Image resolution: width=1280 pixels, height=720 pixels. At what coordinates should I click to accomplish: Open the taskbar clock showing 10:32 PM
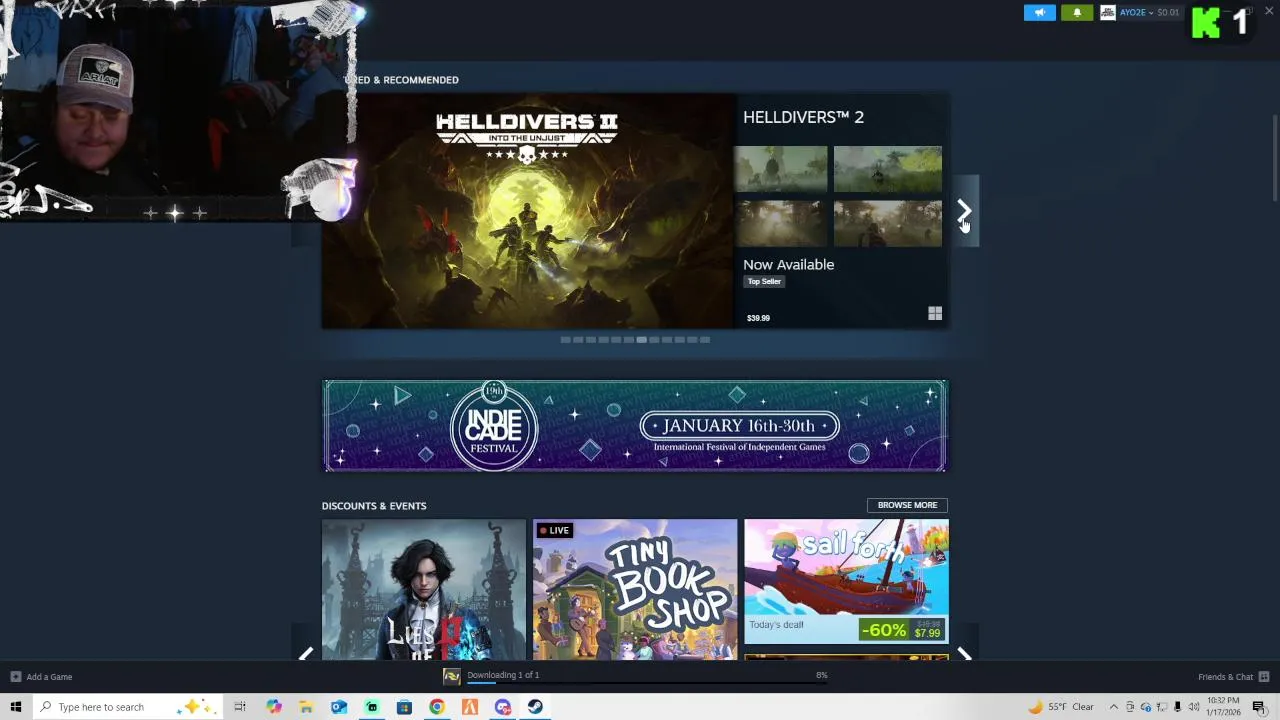point(1223,707)
